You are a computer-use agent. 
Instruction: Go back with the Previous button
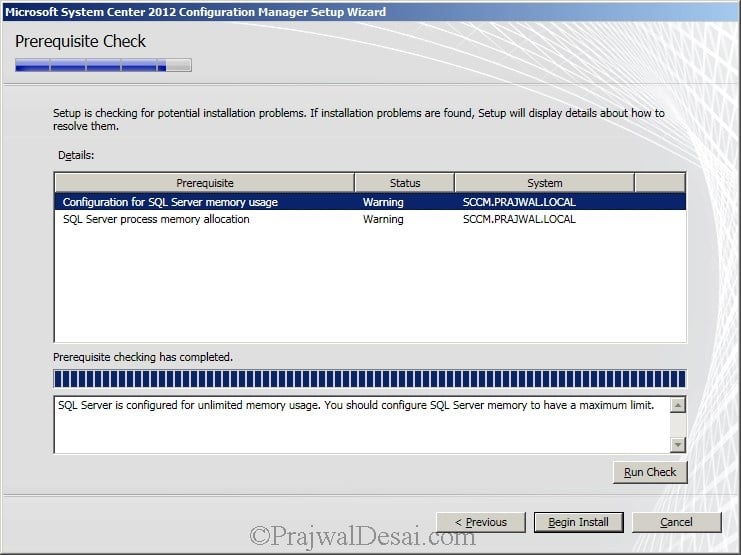(x=481, y=522)
